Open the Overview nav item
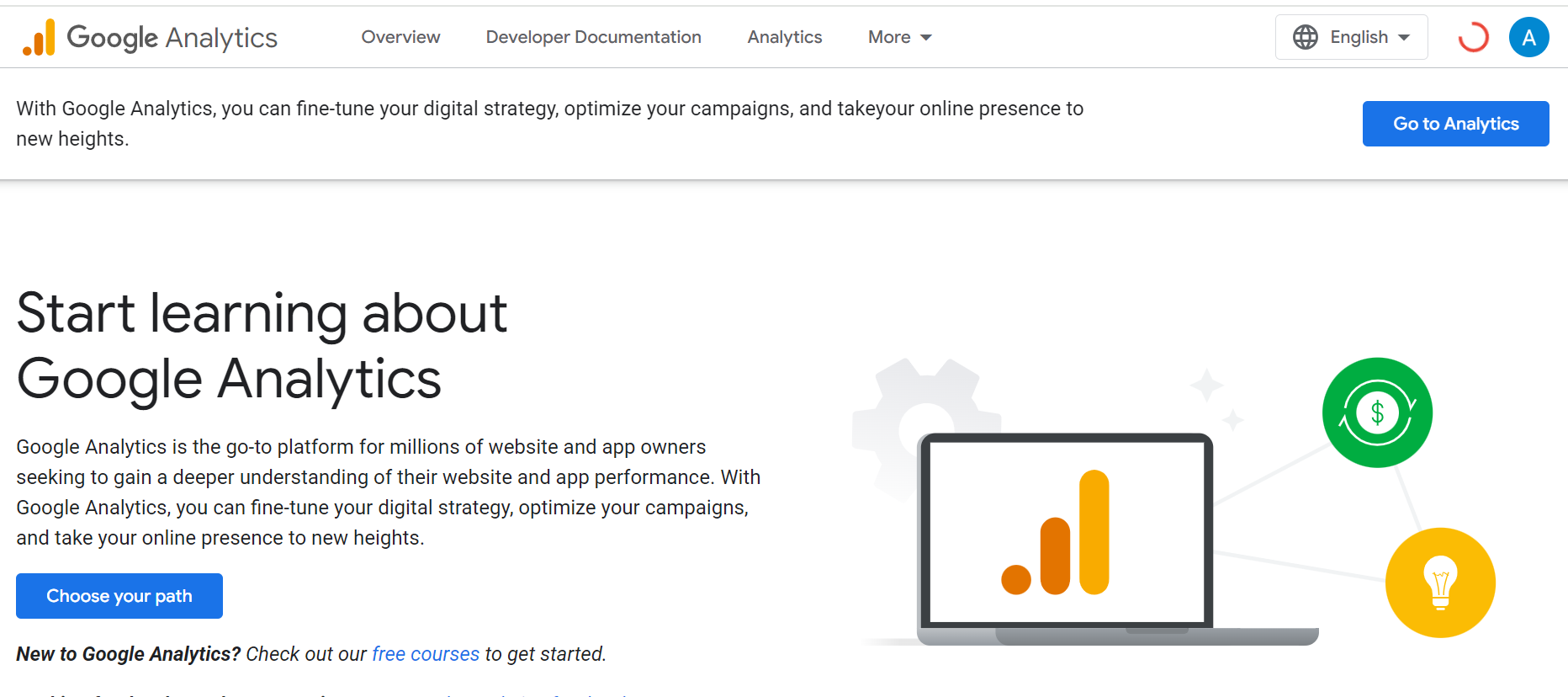 (400, 37)
